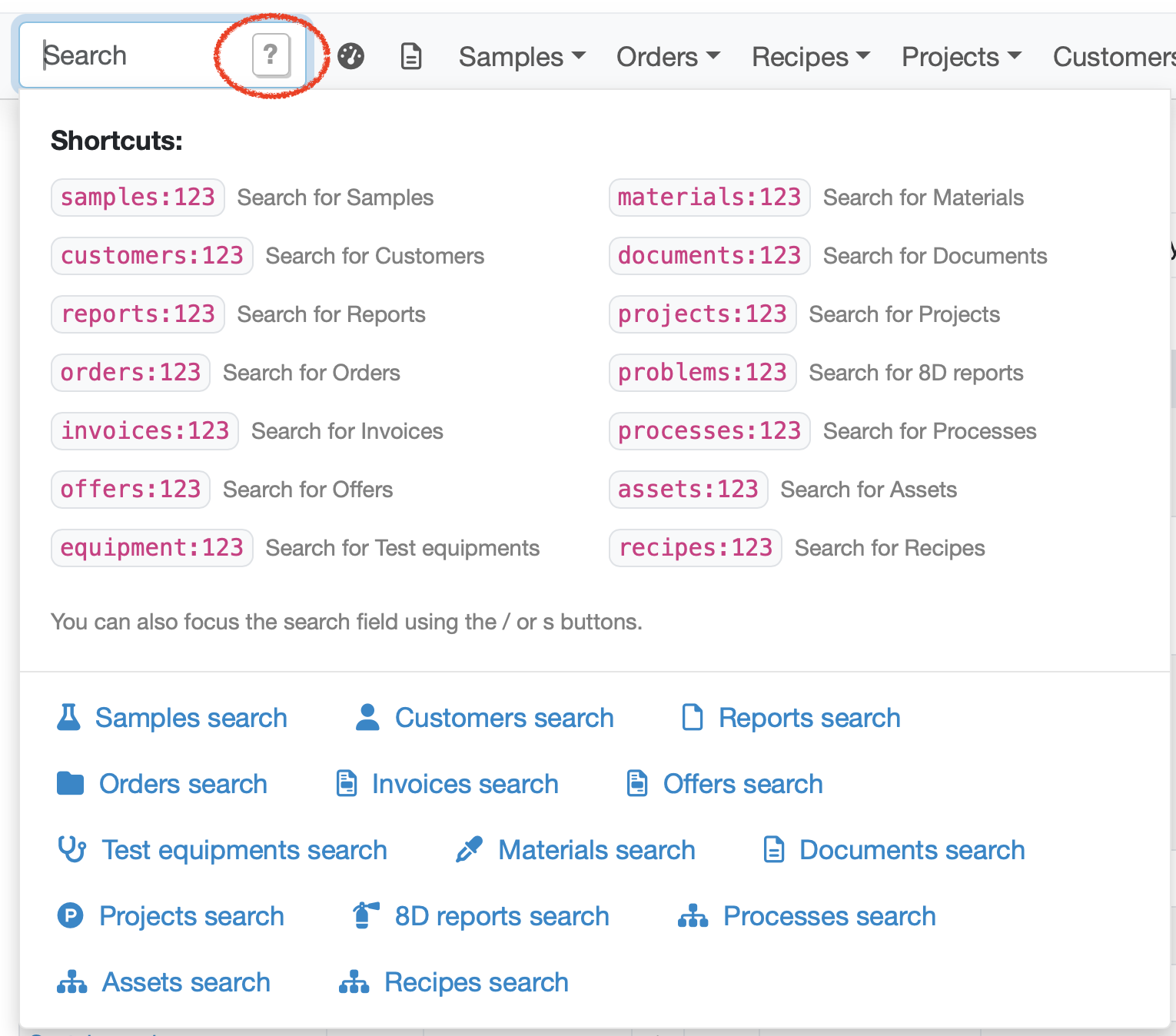Click the question mark help button
Screen dimensions: 1176x1036
[271, 55]
